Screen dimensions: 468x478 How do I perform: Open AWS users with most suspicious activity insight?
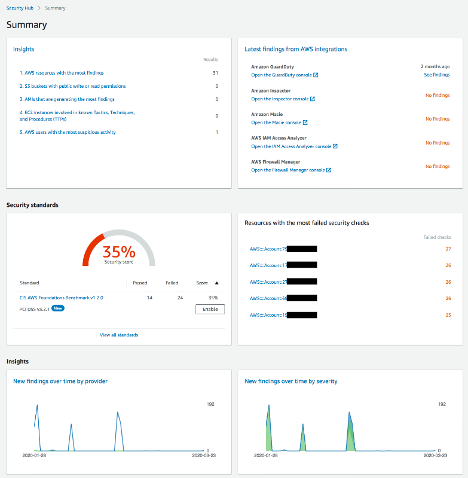(x=68, y=132)
